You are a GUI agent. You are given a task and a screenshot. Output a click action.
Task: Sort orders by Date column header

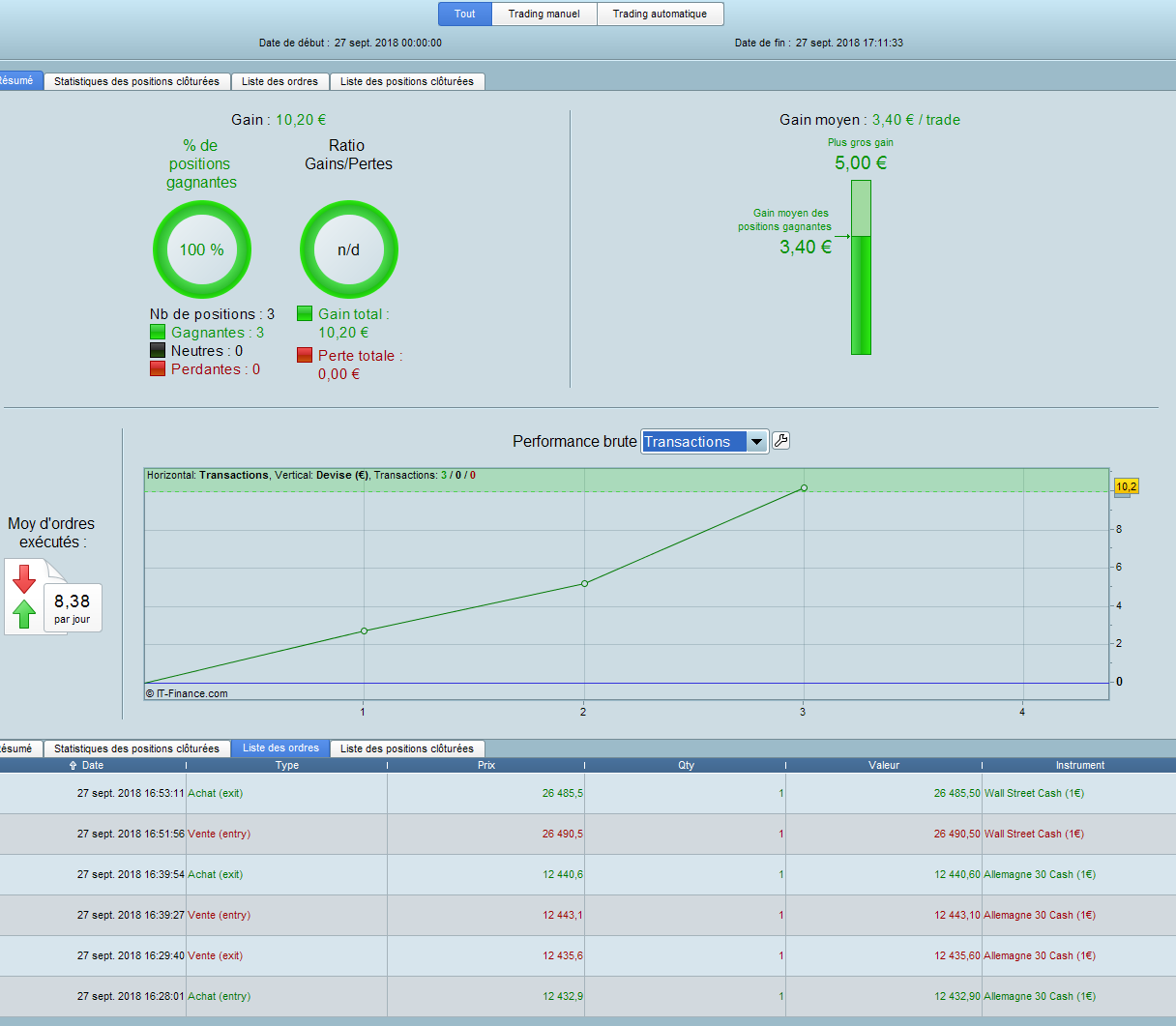[93, 765]
